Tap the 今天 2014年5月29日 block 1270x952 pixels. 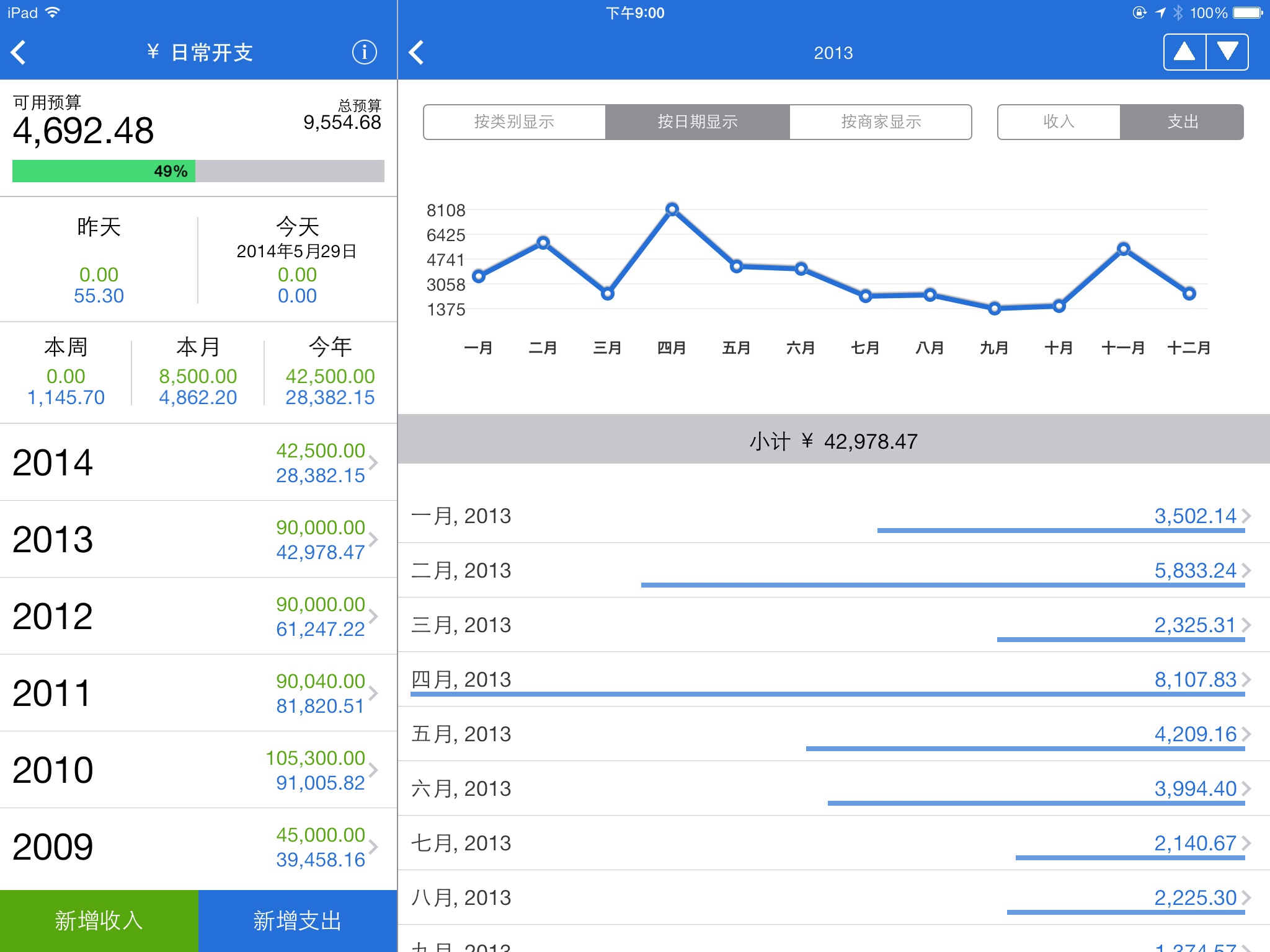(x=297, y=260)
